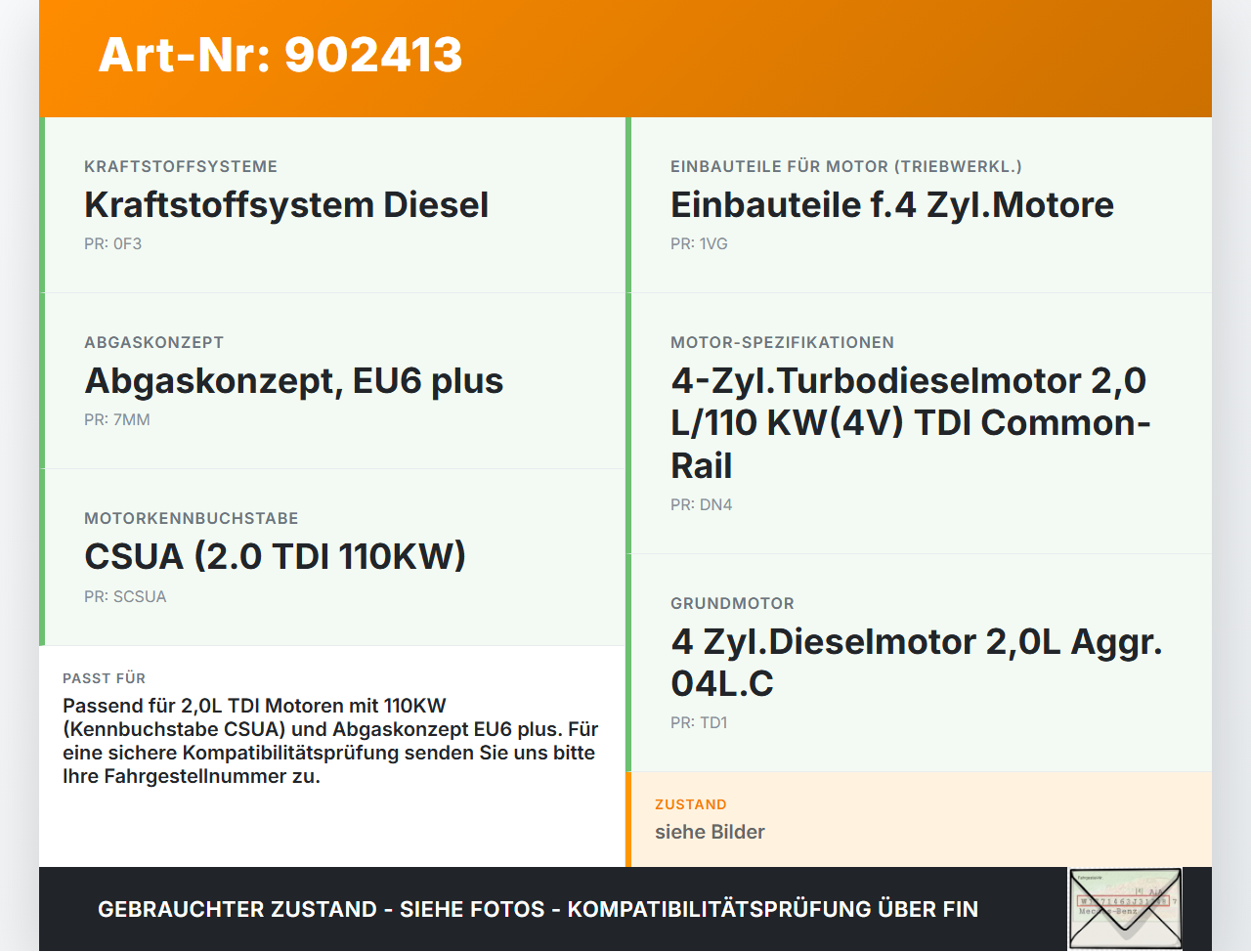Click EINBAUTEILE FÜR MOTOR (TRIEBWERKL.) label
The width and height of the screenshot is (1251, 952).
(846, 167)
